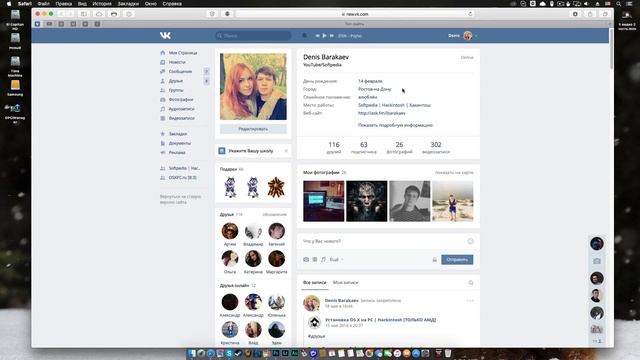Click the VK logo in header
This screenshot has height=360, width=640.
165,36
